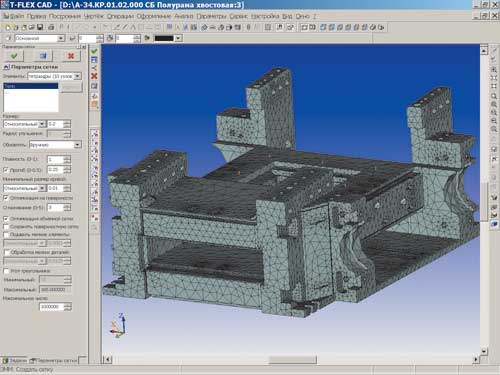
Task: Click the pencil icon at the top of the right toolbar
Action: pyautogui.click(x=494, y=51)
